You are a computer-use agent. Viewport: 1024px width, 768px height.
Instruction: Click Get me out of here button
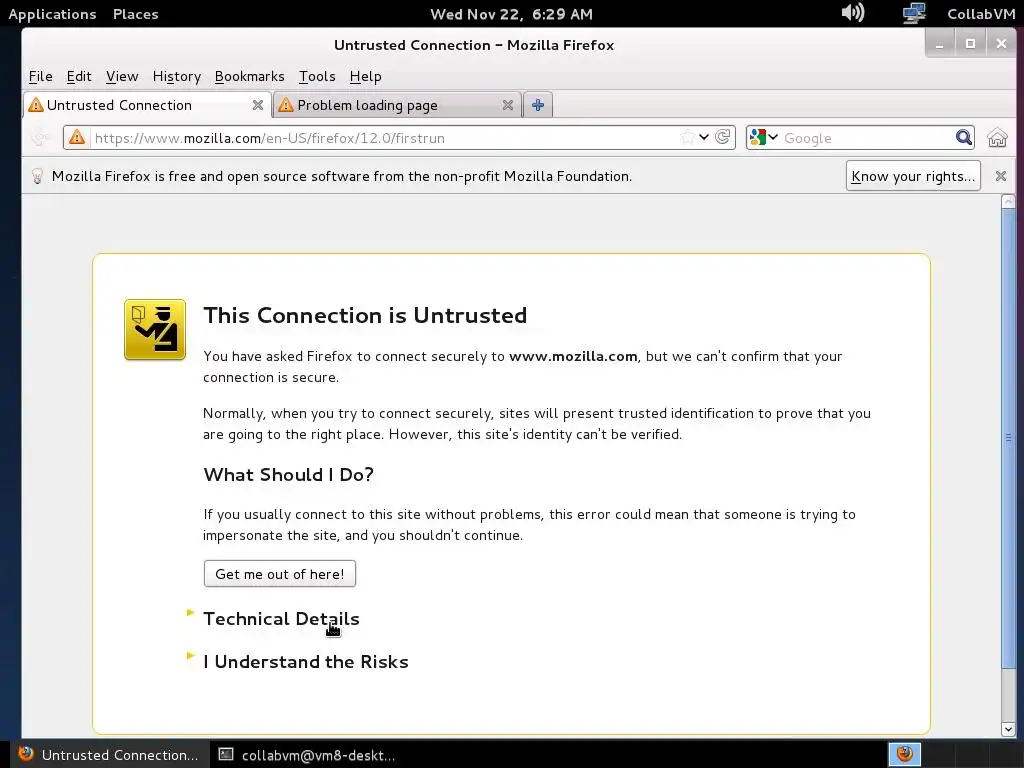tap(280, 573)
